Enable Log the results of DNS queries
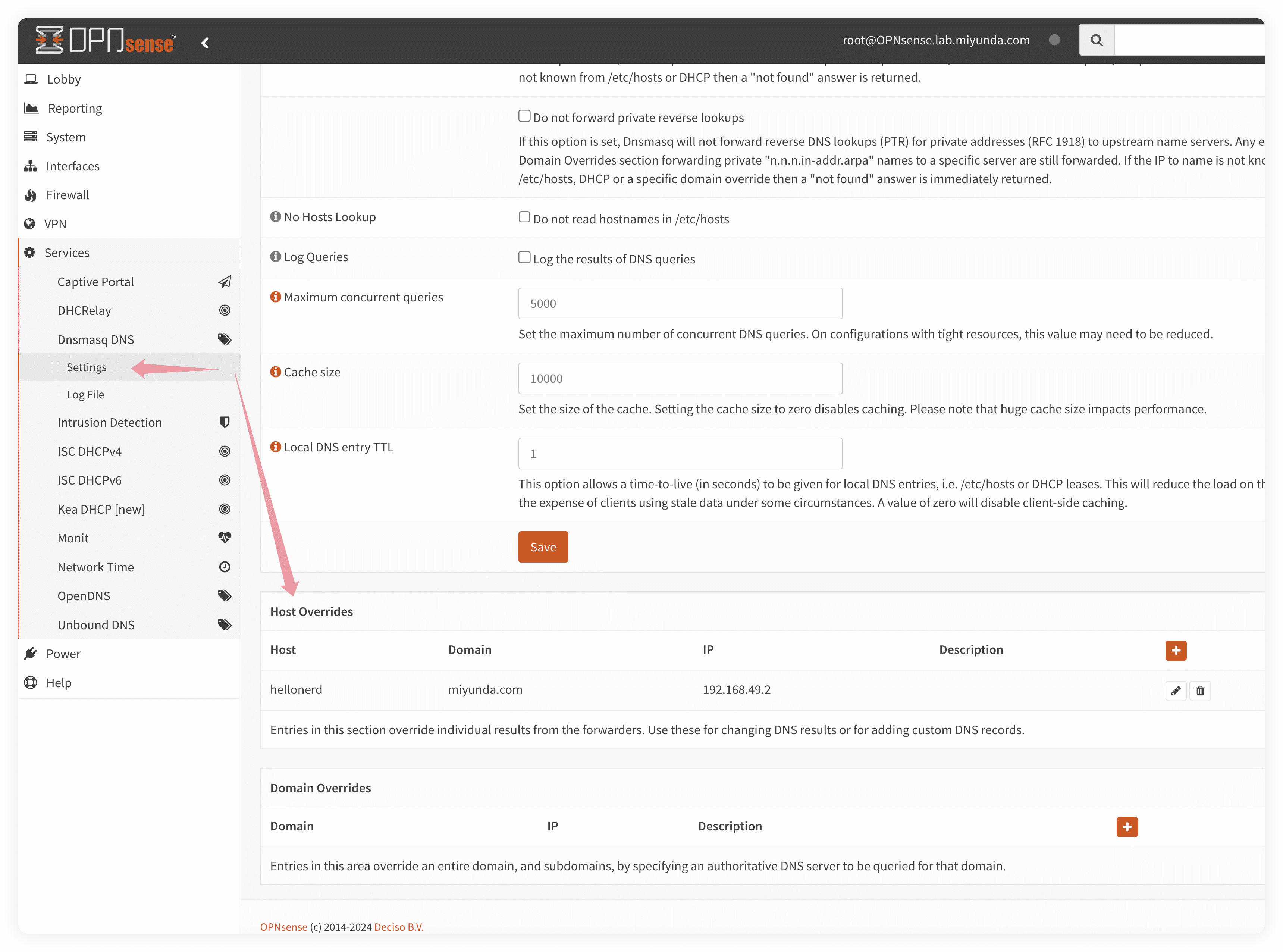 coord(524,258)
